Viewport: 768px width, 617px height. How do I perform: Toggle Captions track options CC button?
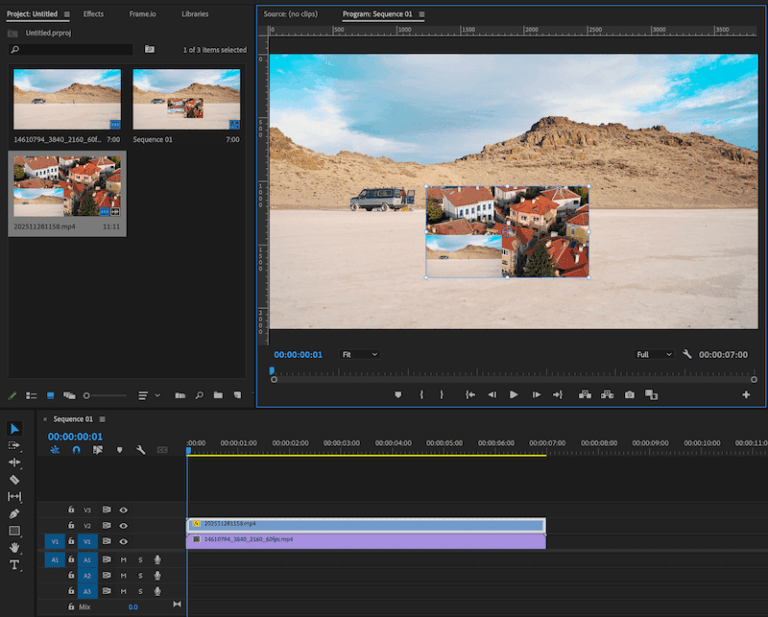point(162,450)
